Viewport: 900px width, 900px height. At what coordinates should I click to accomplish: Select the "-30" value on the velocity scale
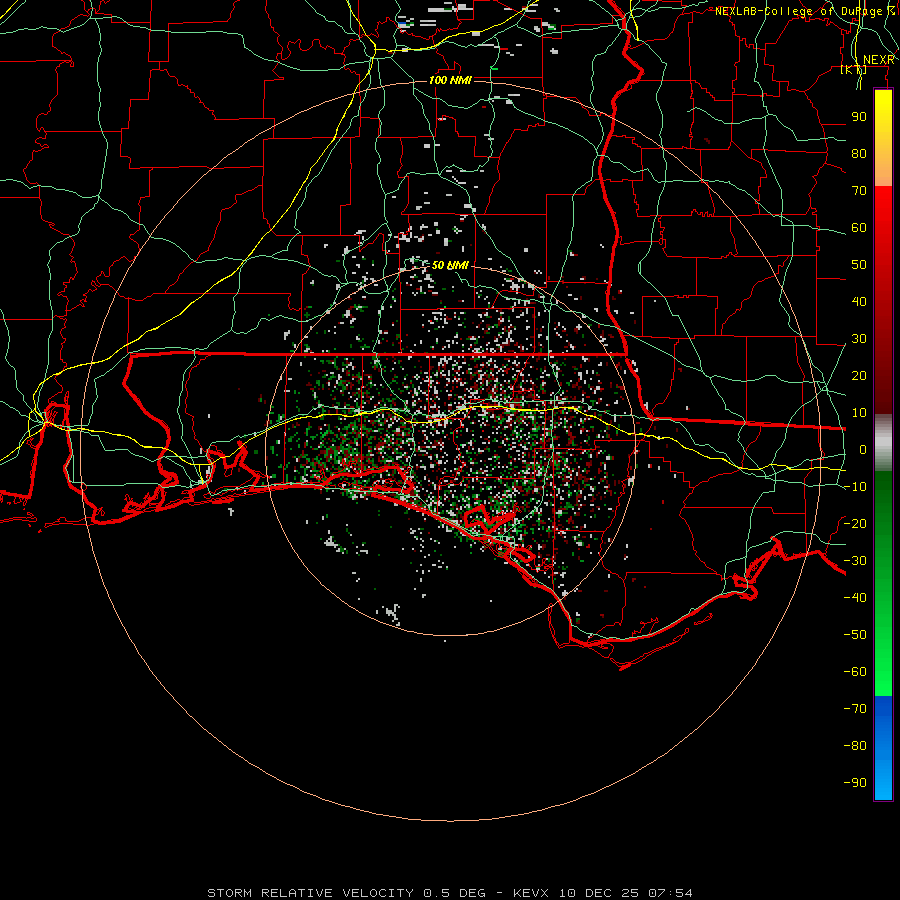coord(855,561)
